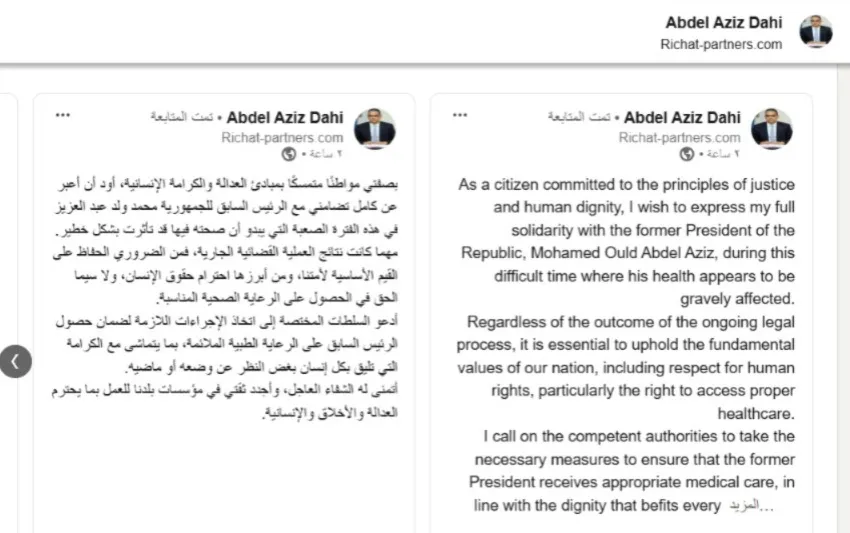
Task: Open Abdel Aziz Dahi's name in the top header
Action: [x=725, y=23]
